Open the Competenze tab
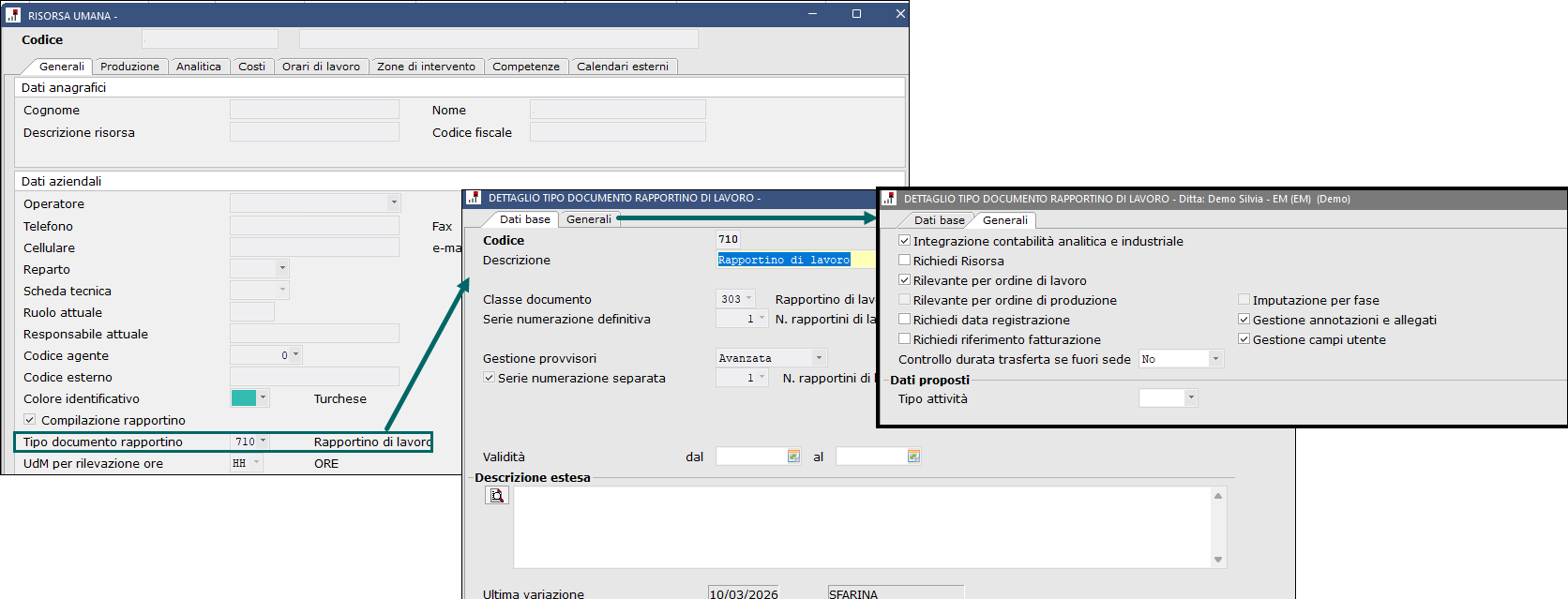 click(525, 67)
